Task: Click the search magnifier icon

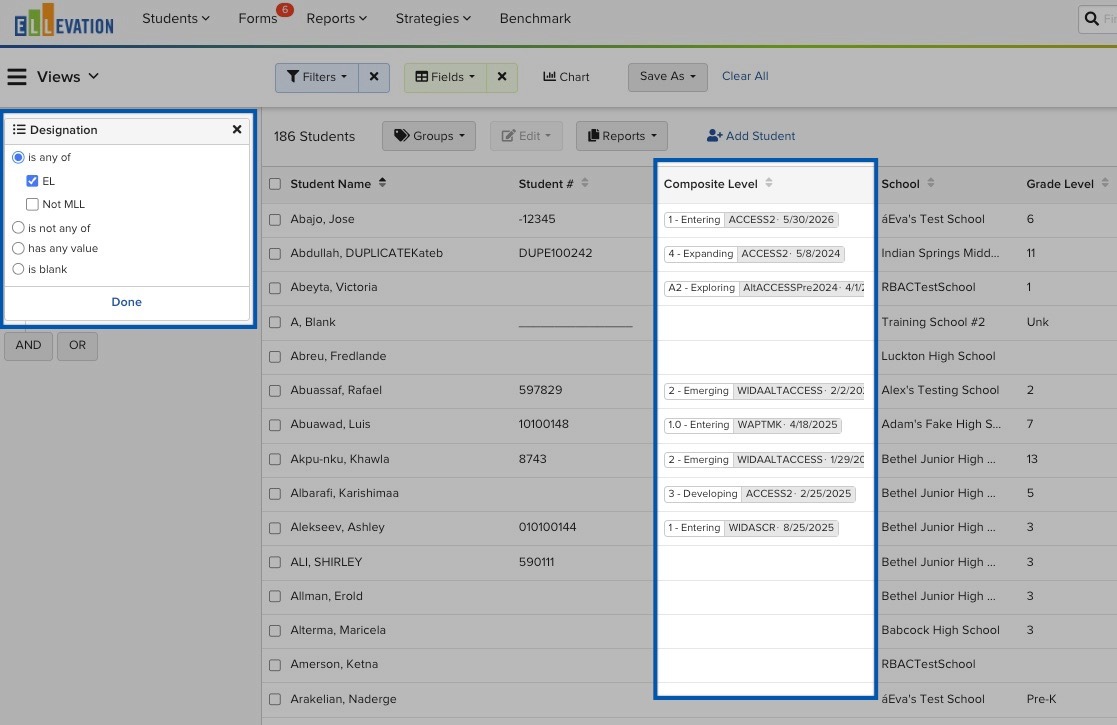Action: click(1091, 19)
